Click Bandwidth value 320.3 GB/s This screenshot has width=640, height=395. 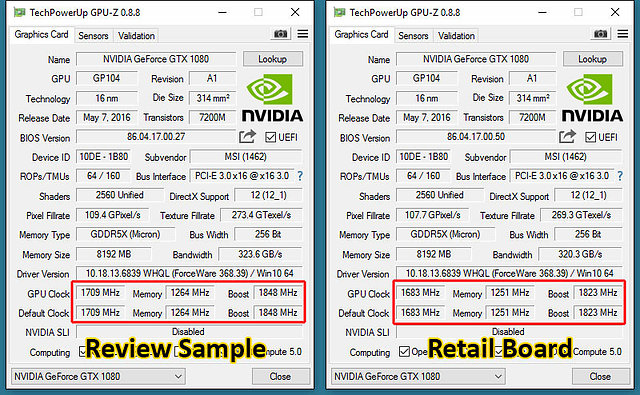(x=580, y=254)
